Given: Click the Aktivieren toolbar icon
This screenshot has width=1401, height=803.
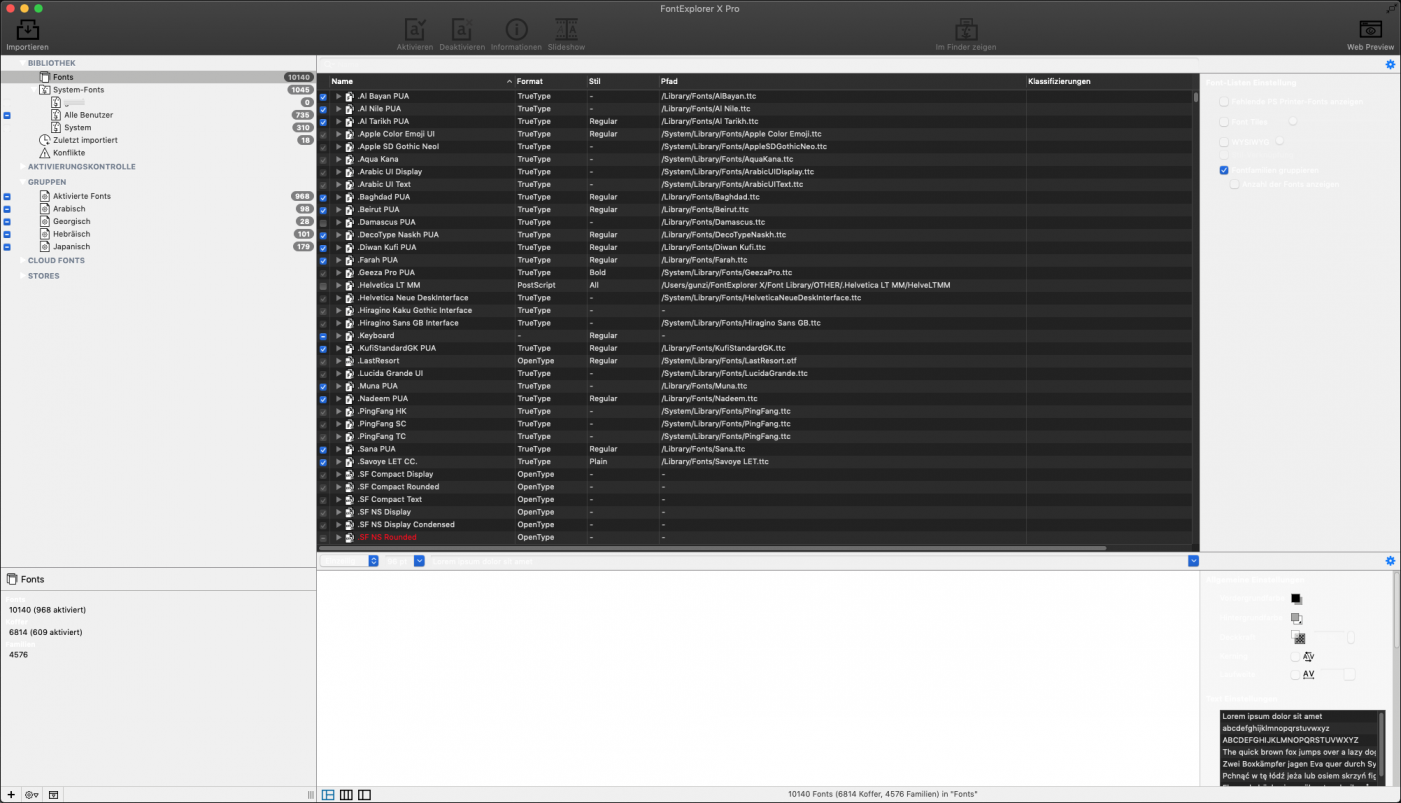Looking at the screenshot, I should [414, 30].
